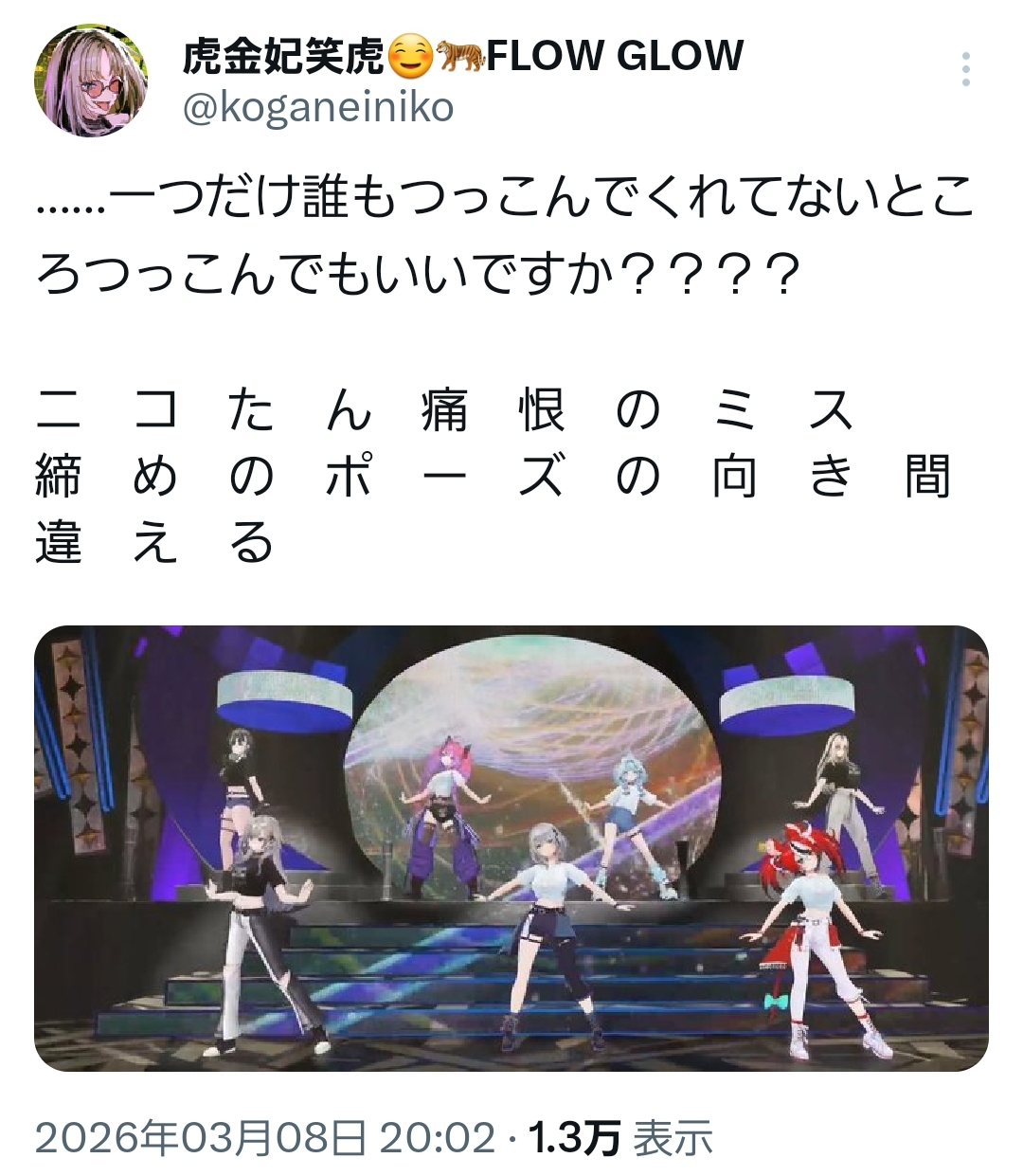Open the author's profile avatar picture
This screenshot has height=1176, width=1023.
click(91, 81)
